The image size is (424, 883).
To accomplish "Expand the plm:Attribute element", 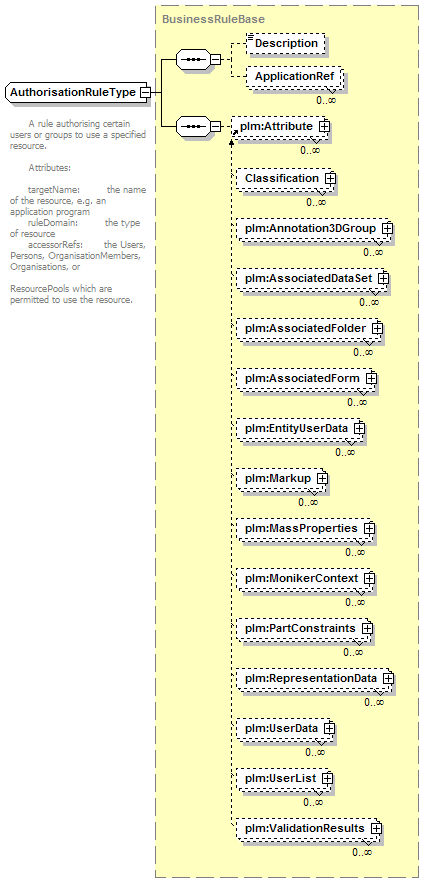I will (324, 127).
